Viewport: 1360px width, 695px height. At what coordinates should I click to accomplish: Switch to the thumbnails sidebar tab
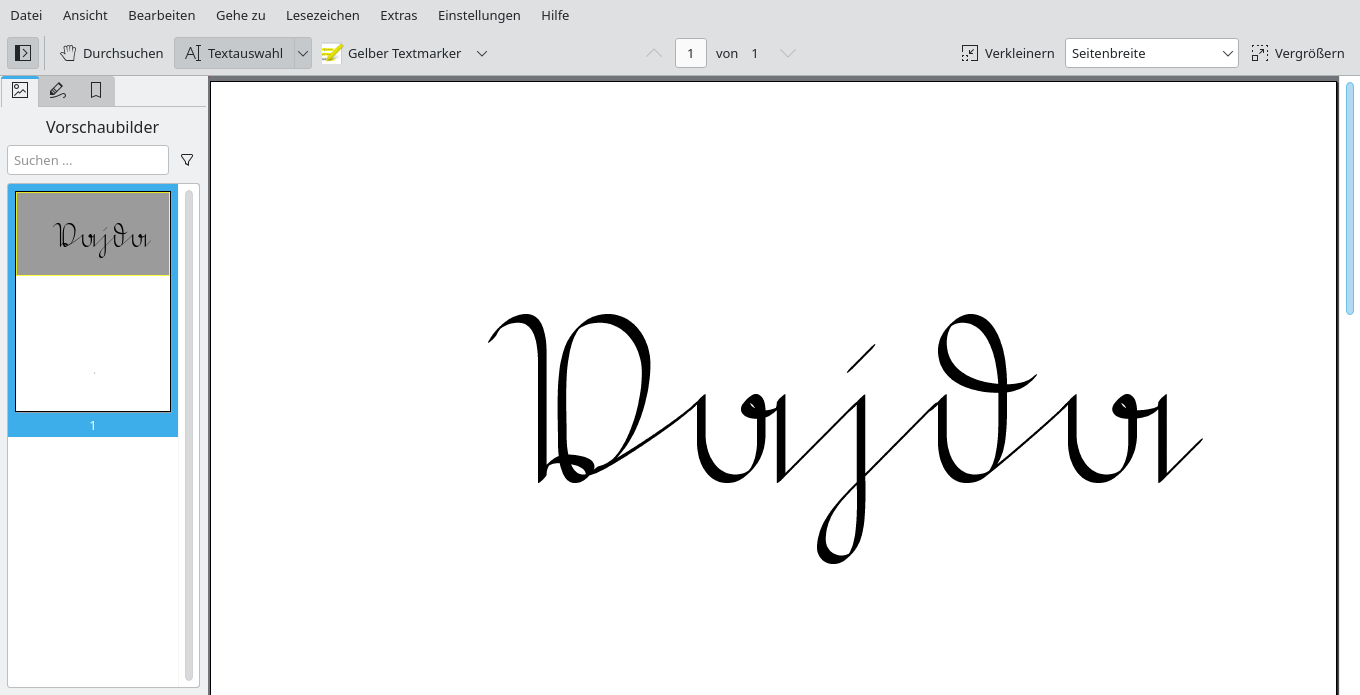coord(20,91)
